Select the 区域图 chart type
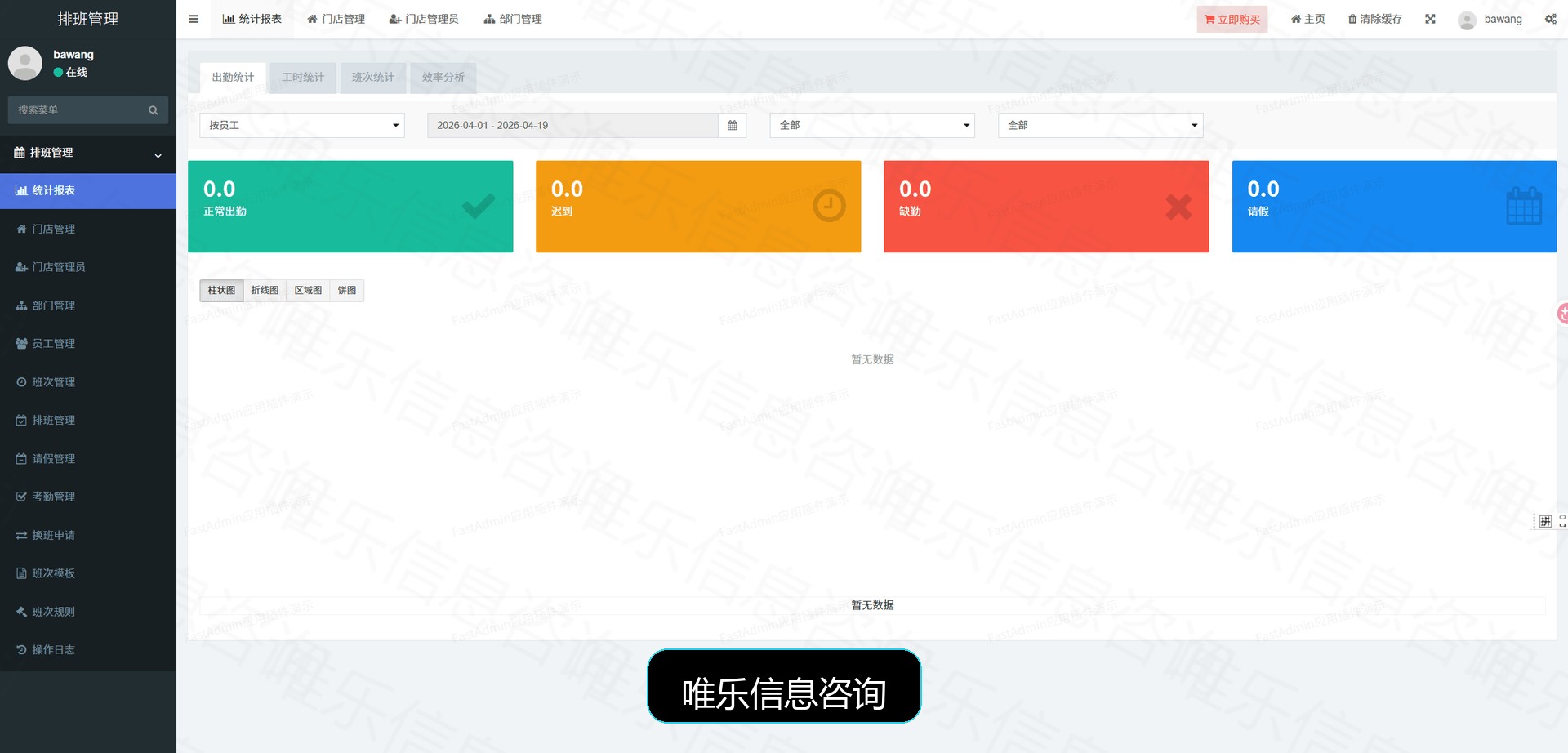The image size is (1568, 753). [x=308, y=290]
